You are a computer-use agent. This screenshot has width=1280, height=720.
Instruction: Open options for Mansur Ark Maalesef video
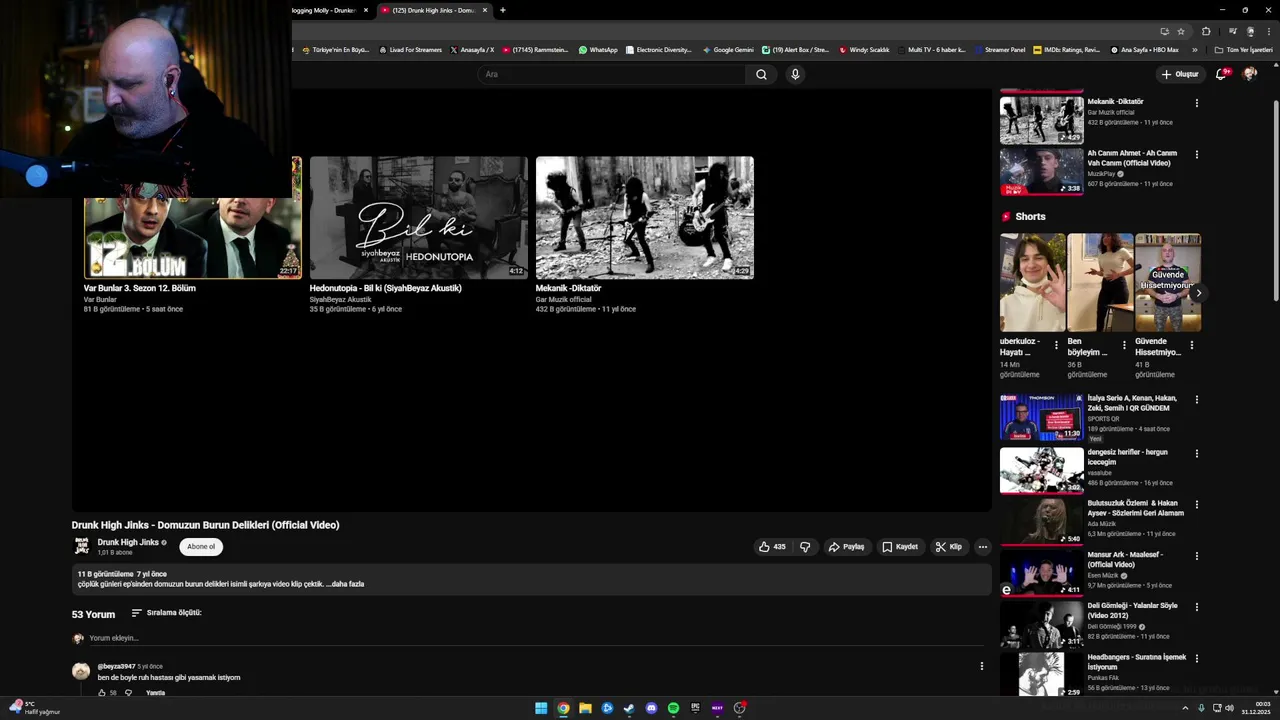pyautogui.click(x=1197, y=556)
